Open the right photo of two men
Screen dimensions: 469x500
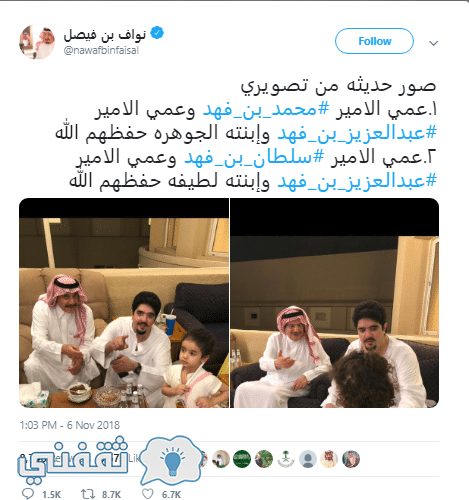tap(335, 303)
